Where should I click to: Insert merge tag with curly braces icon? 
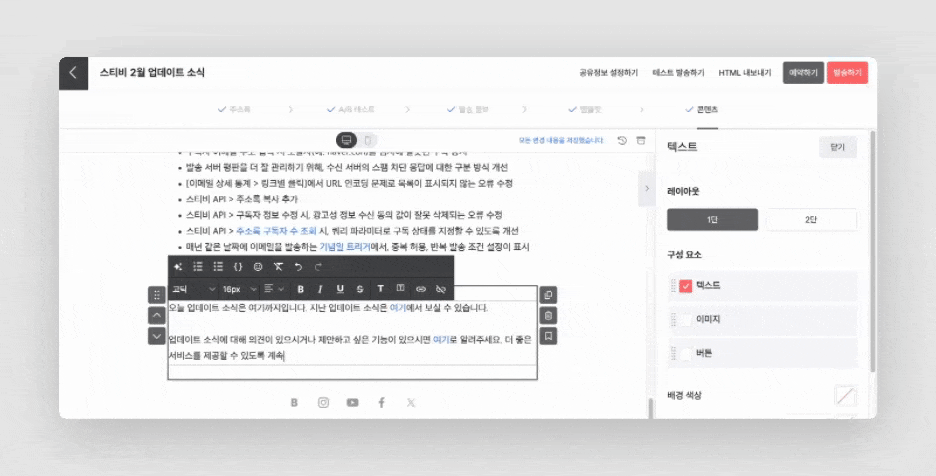(x=238, y=267)
